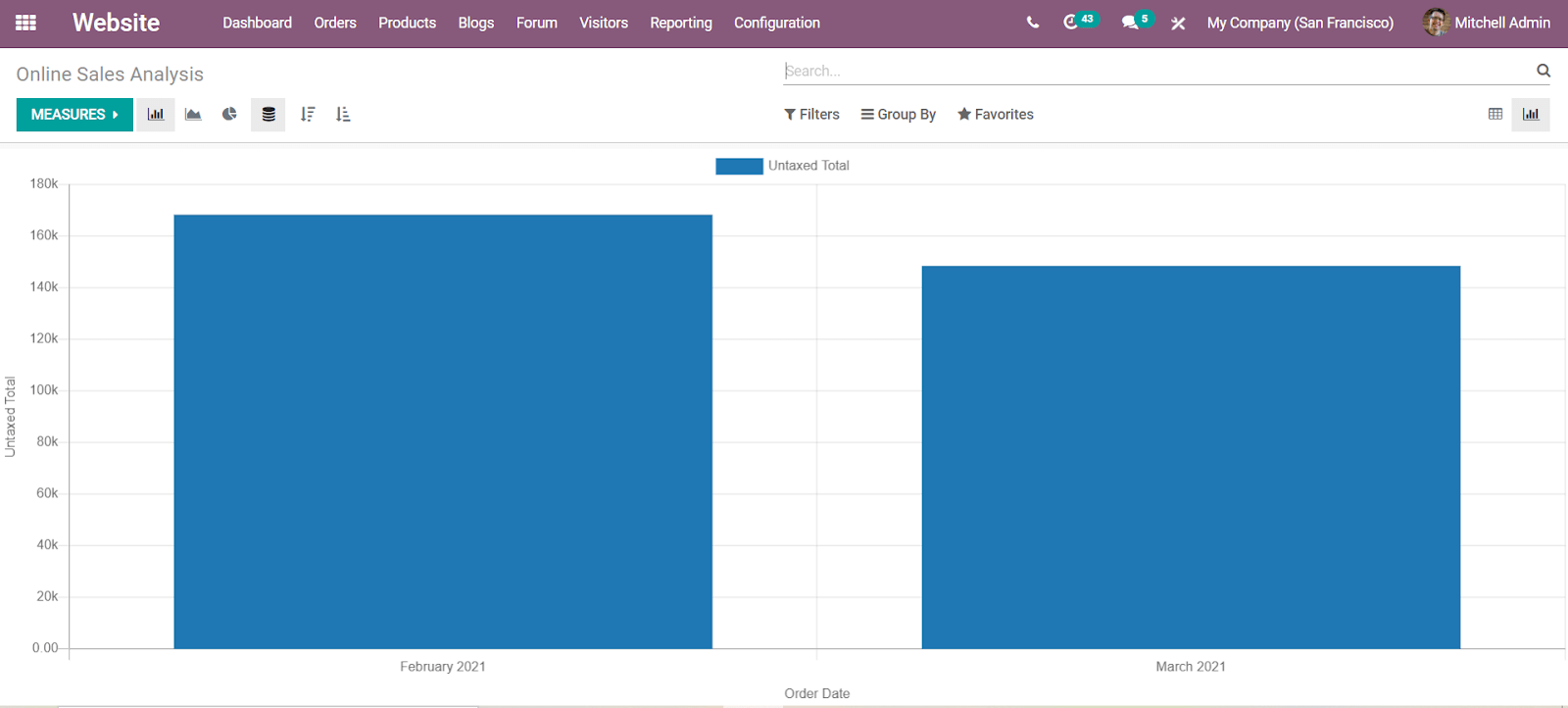This screenshot has height=708, width=1568.
Task: Open the Forum menu
Action: (537, 23)
